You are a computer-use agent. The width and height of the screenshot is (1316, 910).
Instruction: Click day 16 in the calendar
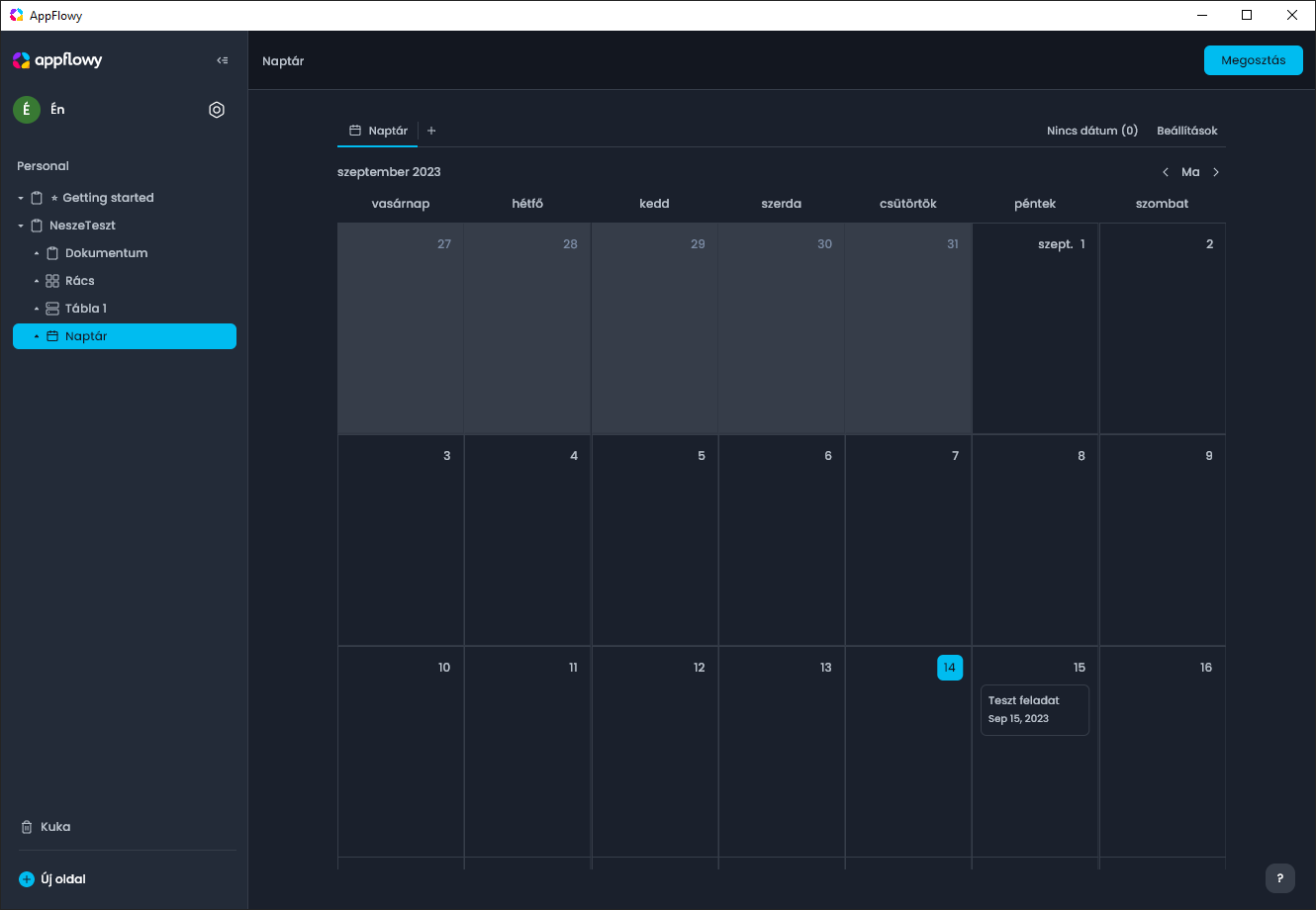[x=1206, y=668]
